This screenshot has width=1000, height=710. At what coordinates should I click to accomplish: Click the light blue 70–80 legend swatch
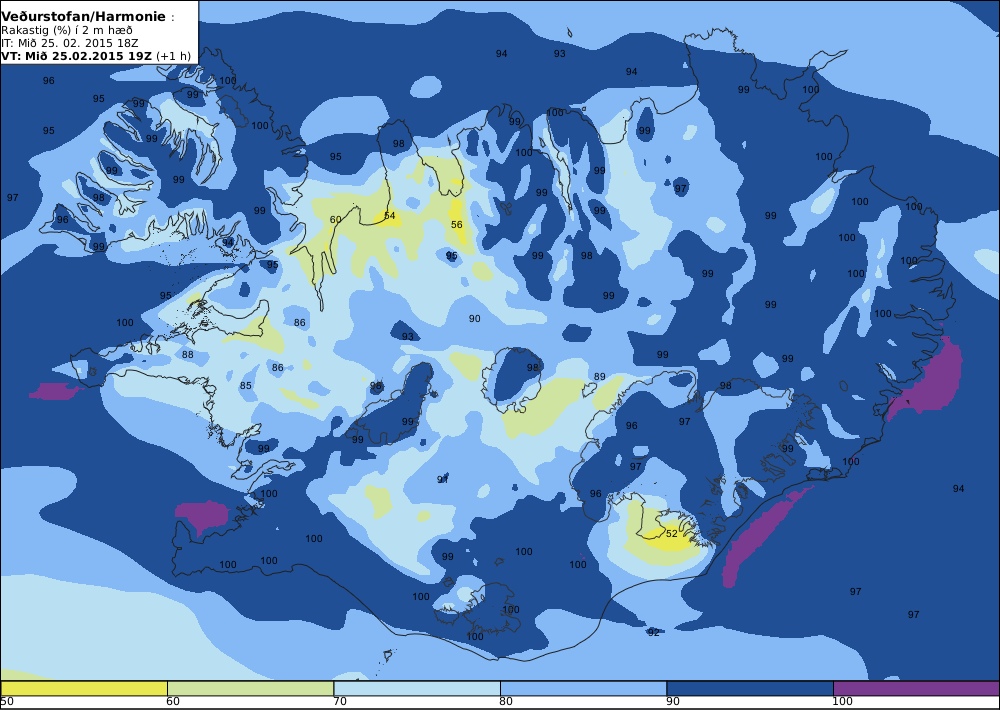(417, 688)
